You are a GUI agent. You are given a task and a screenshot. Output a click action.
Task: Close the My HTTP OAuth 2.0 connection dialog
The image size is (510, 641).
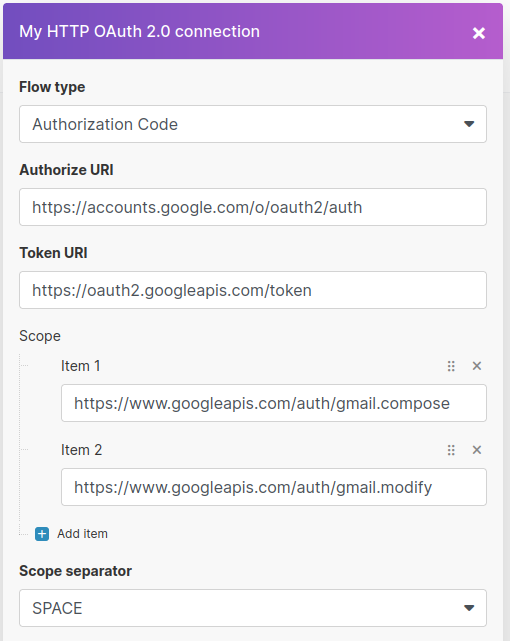[479, 33]
